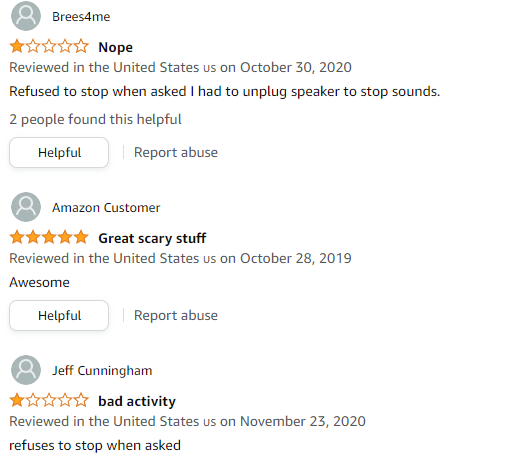Click one-star rating on bad activity review
The image size is (507, 458).
coord(49,400)
